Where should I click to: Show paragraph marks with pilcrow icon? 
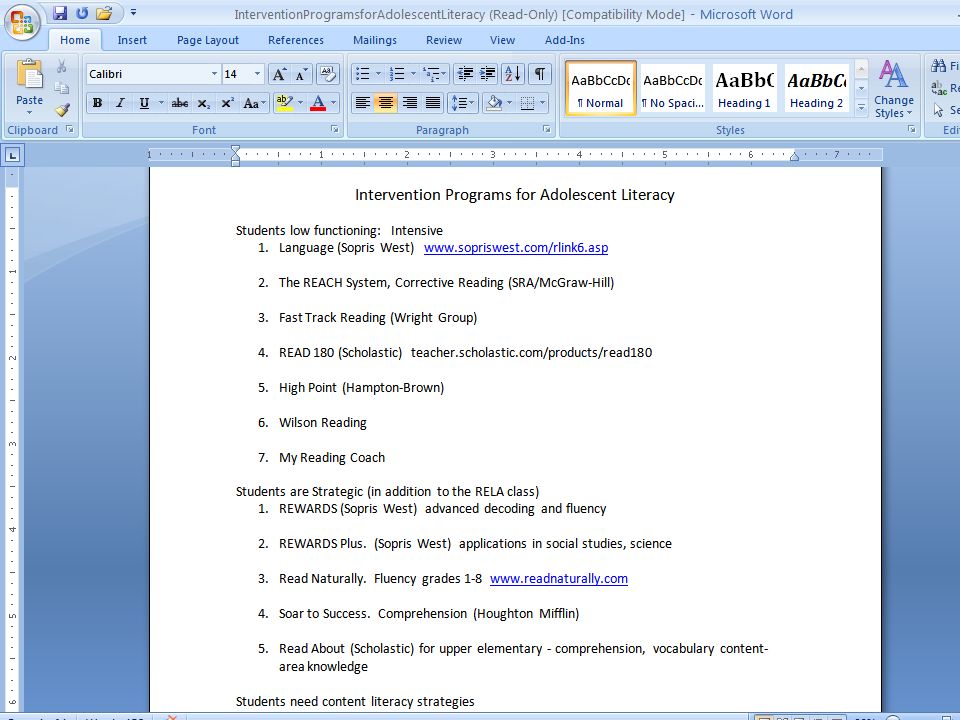pos(539,74)
